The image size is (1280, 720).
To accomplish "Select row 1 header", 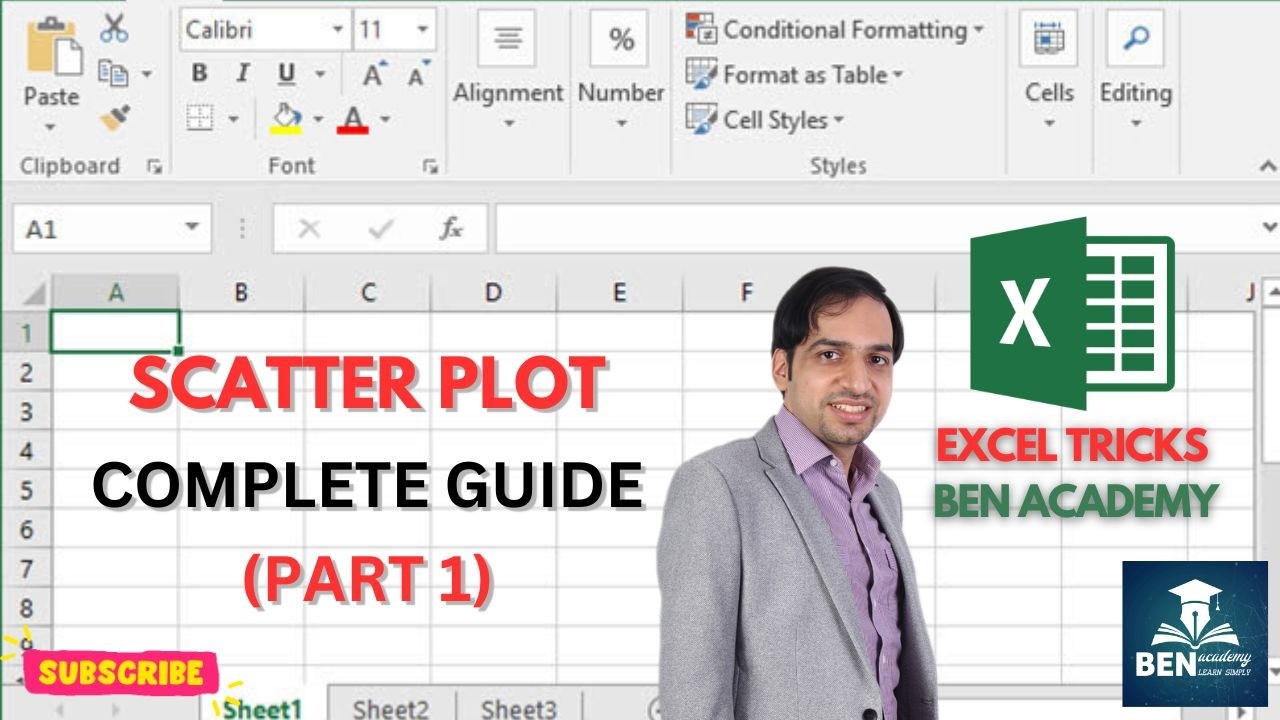I will point(26,332).
